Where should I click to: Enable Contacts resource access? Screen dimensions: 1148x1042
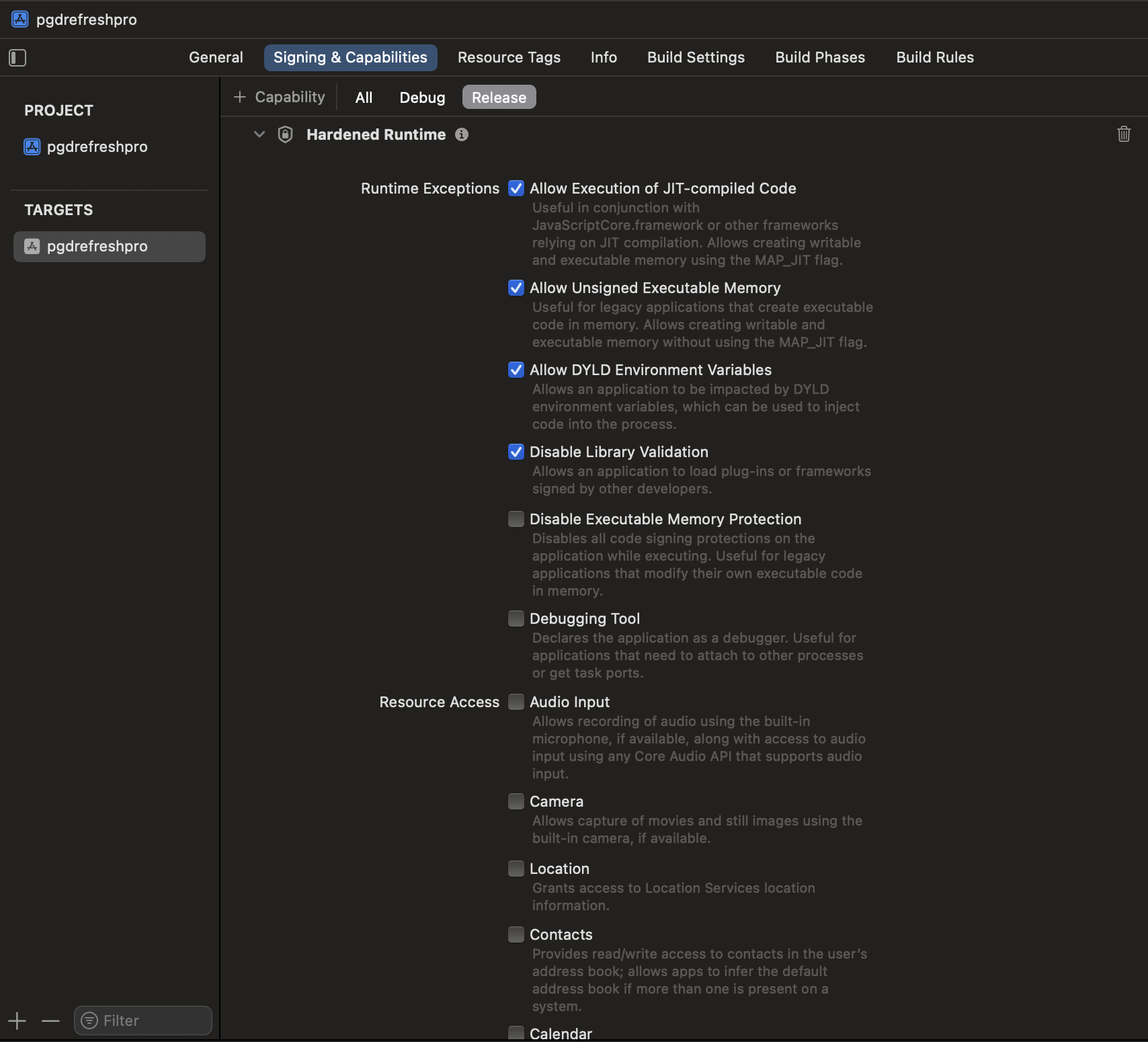(516, 934)
